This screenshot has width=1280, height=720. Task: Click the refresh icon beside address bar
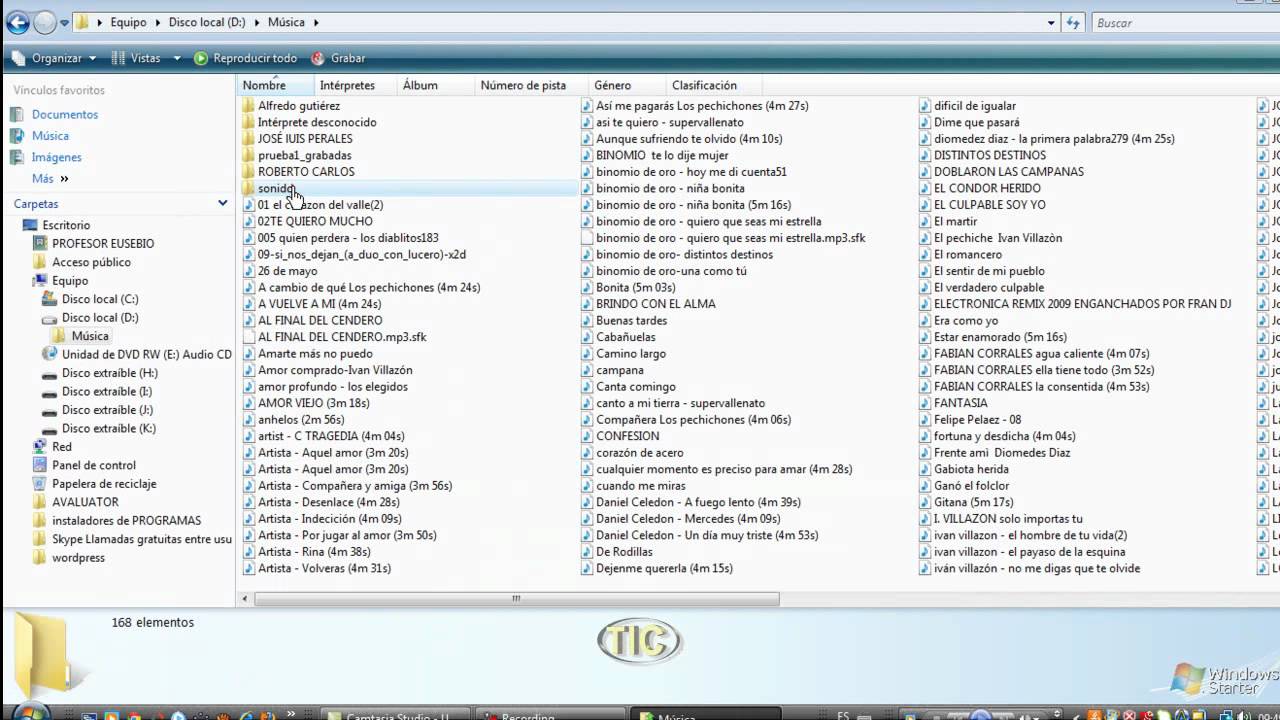point(1073,22)
